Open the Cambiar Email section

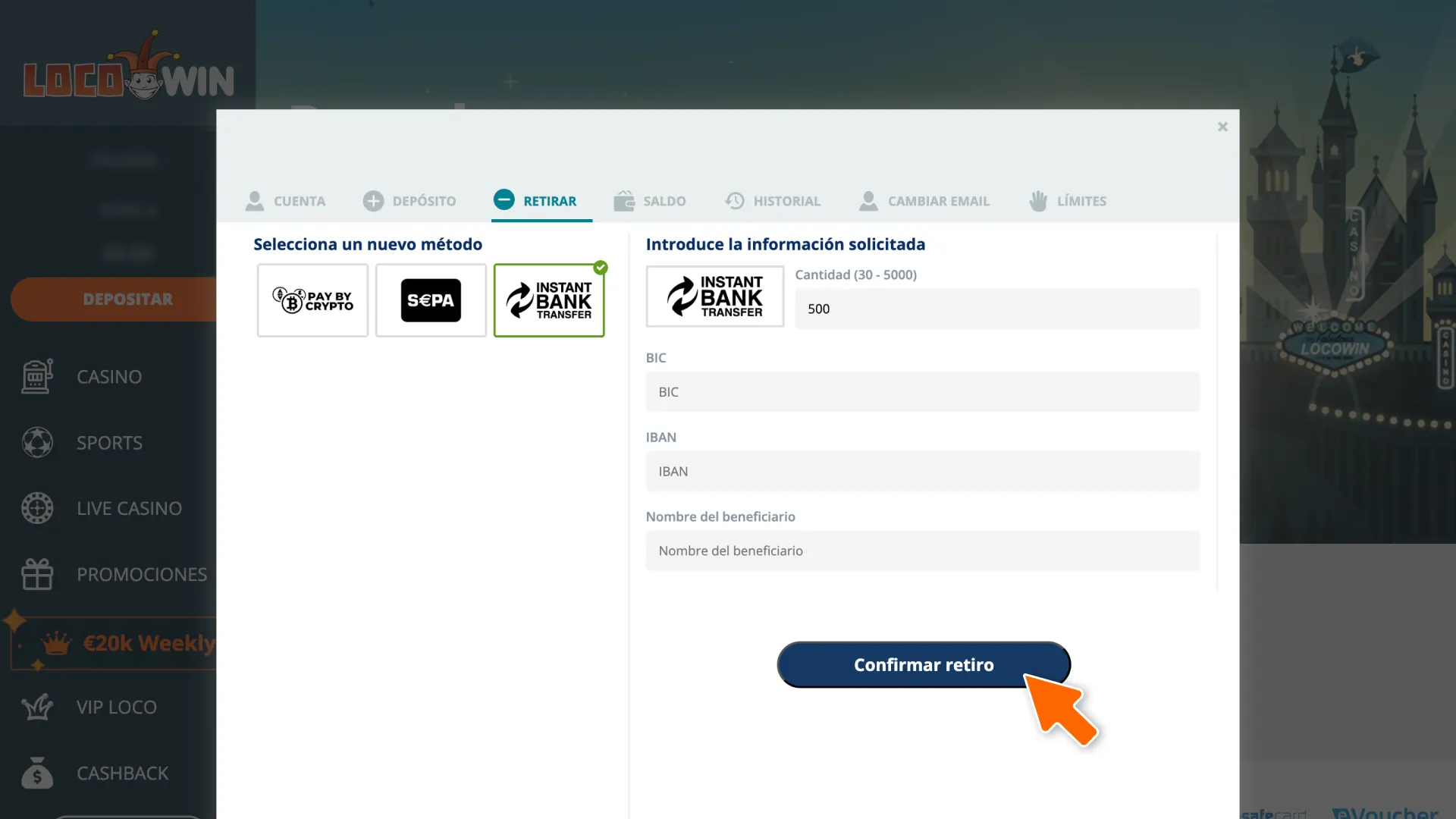[924, 200]
